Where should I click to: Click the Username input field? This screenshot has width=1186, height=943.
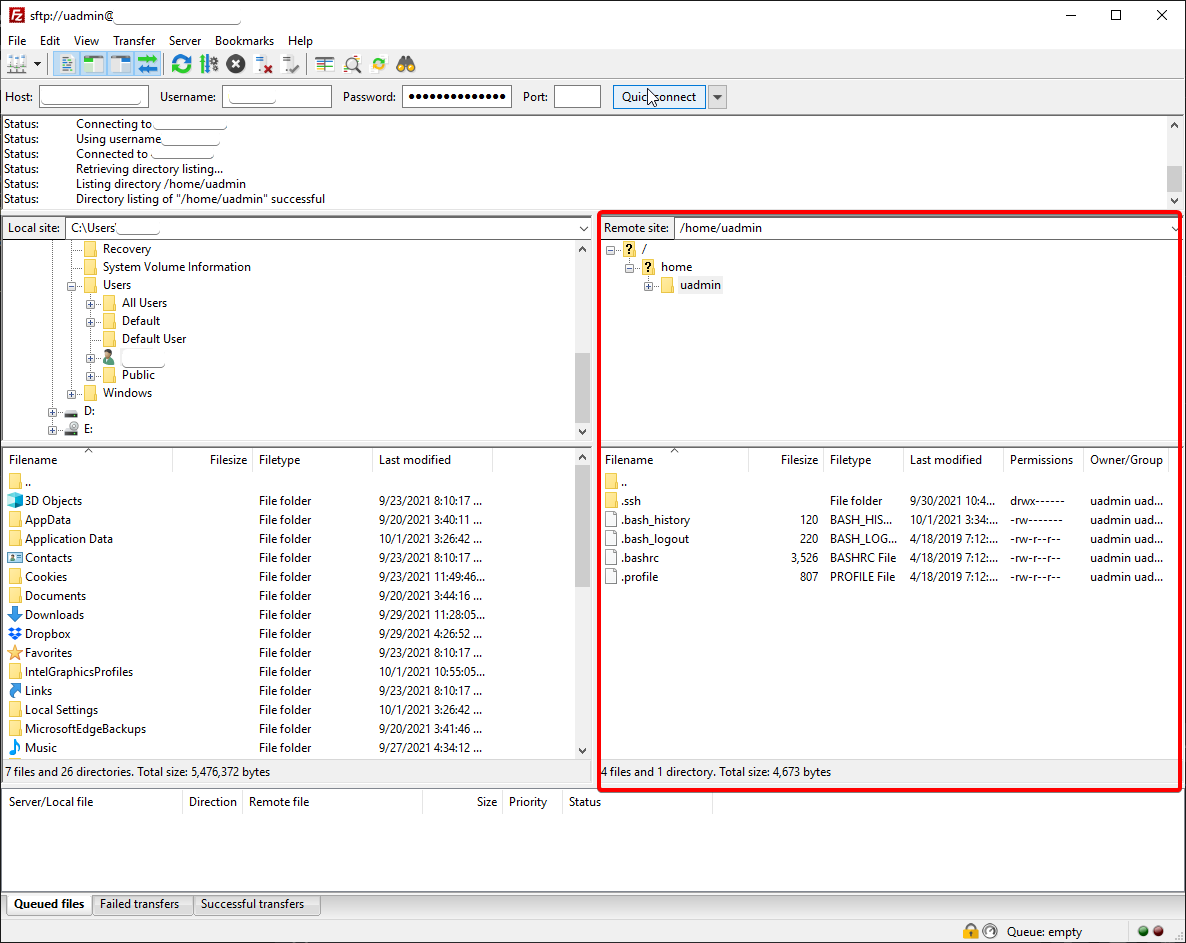coord(277,97)
